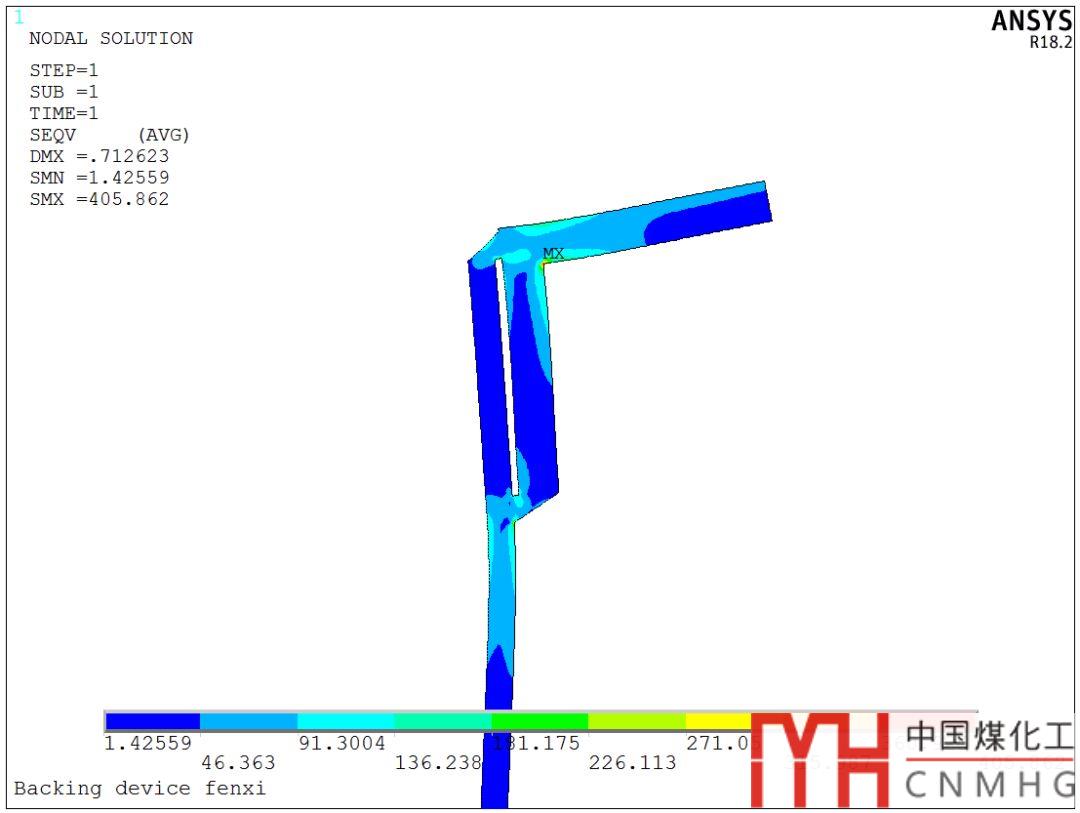Screen dimensions: 1080x813
Task: Click the STEP=1 label
Action: (64, 70)
